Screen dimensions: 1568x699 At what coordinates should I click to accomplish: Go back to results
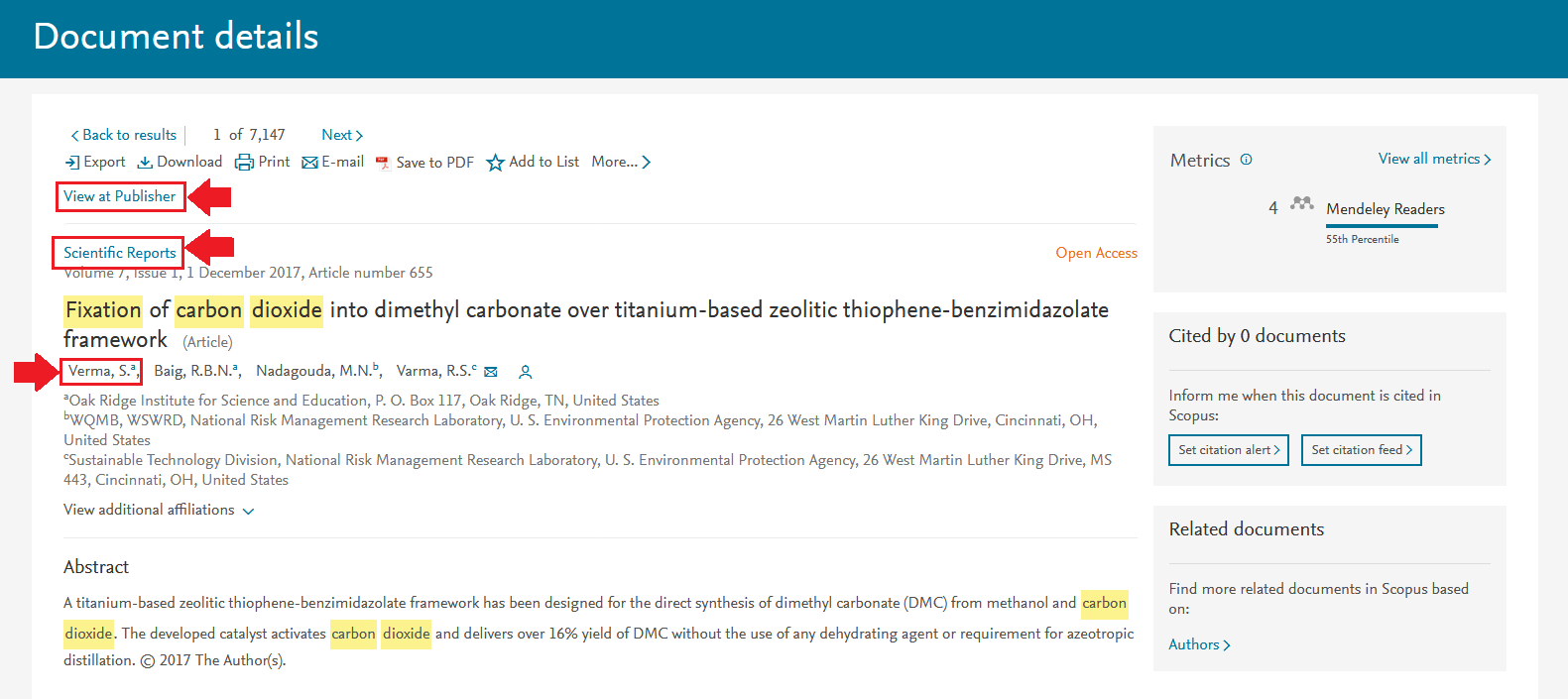point(124,135)
